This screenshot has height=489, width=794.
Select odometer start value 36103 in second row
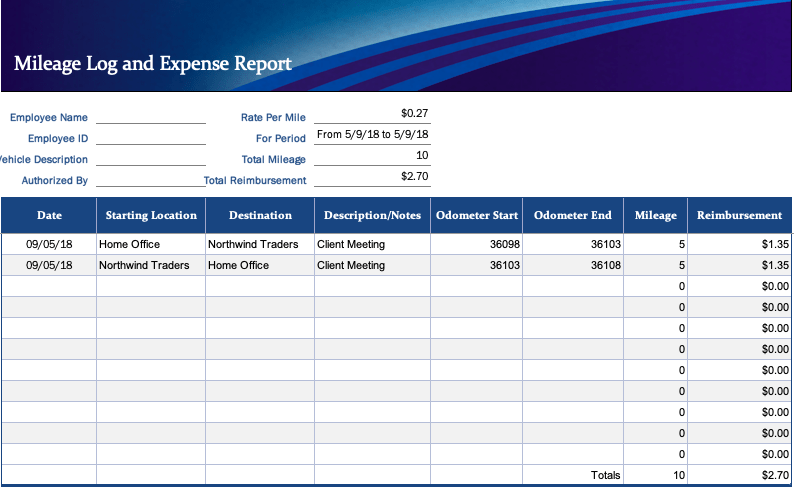pos(477,265)
